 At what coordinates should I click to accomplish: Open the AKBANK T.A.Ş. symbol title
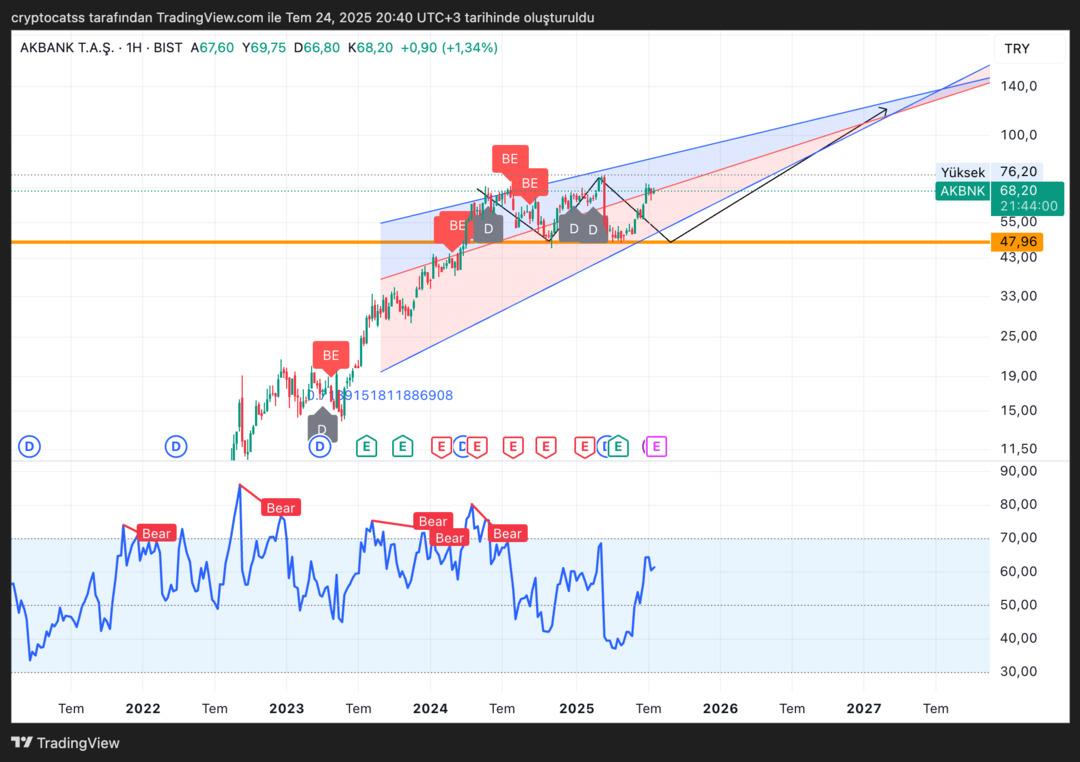(67, 48)
